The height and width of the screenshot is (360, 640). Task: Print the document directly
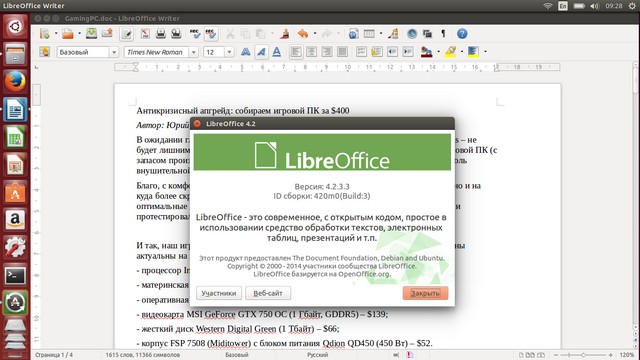coord(161,34)
